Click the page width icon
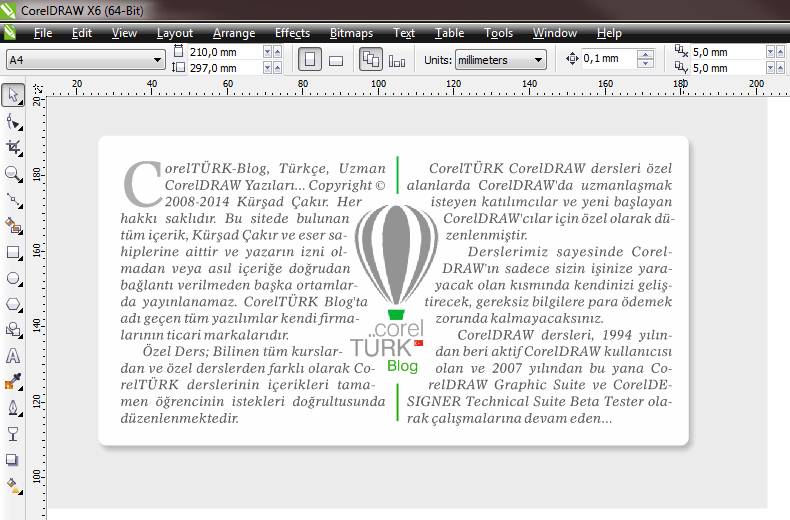This screenshot has height=520, width=790. [178, 51]
